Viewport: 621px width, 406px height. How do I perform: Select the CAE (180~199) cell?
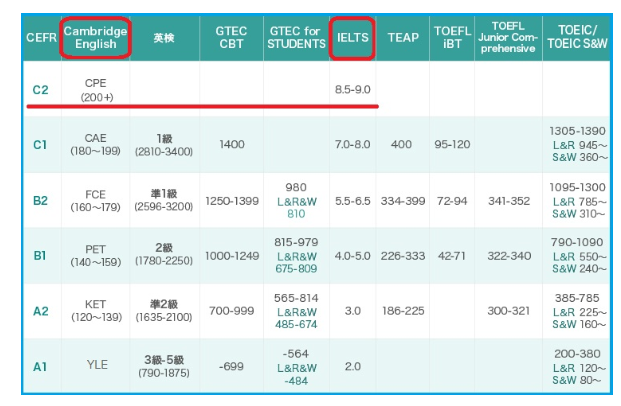tap(95, 145)
